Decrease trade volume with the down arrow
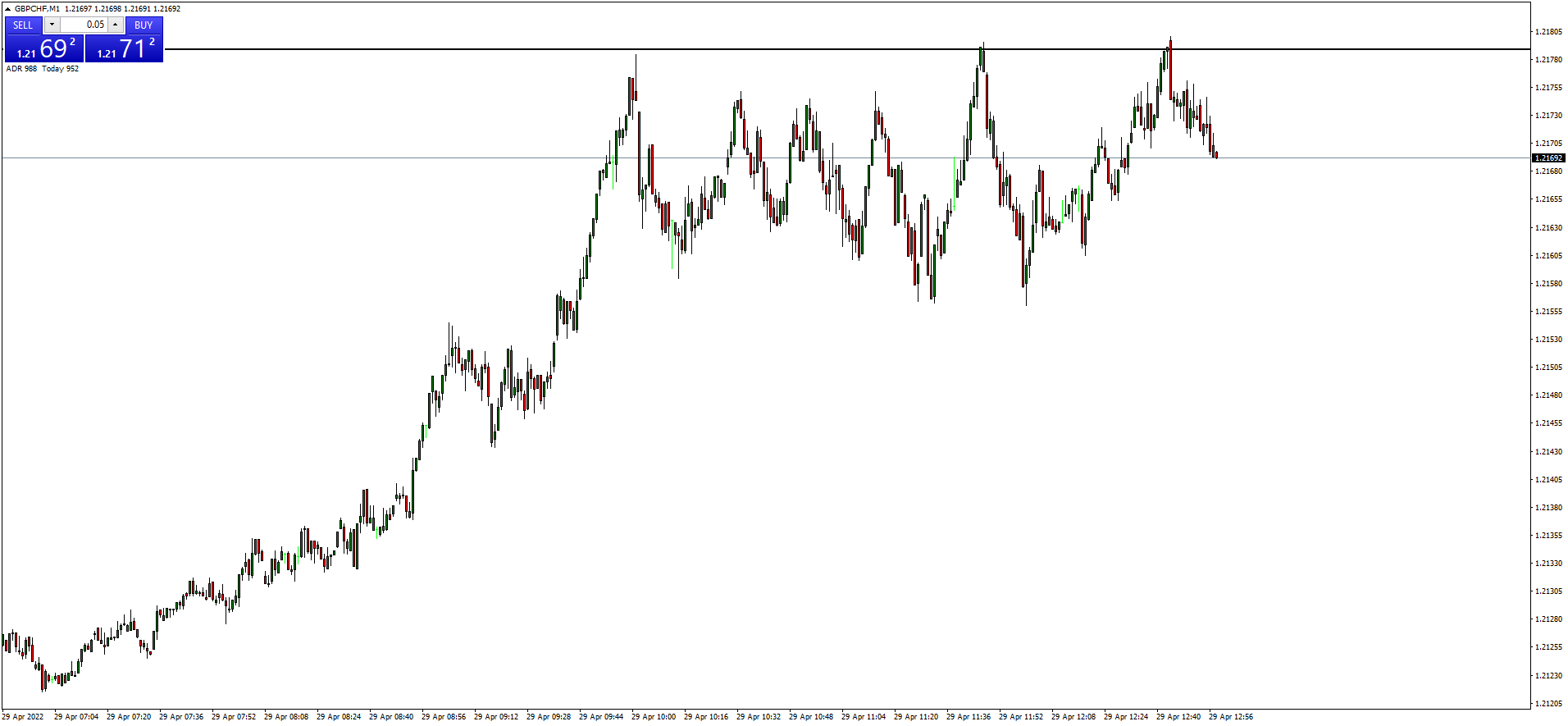This screenshot has height=726, width=1568. (x=52, y=25)
